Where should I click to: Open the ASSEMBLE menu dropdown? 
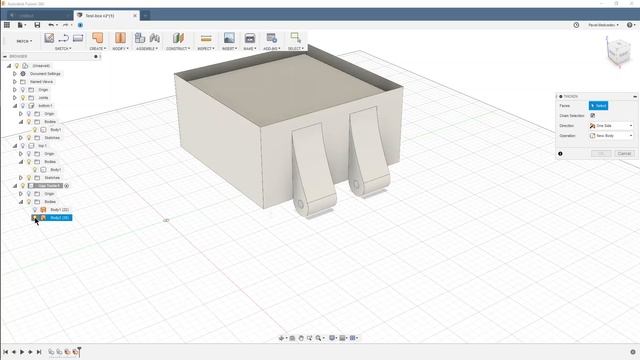coord(147,49)
